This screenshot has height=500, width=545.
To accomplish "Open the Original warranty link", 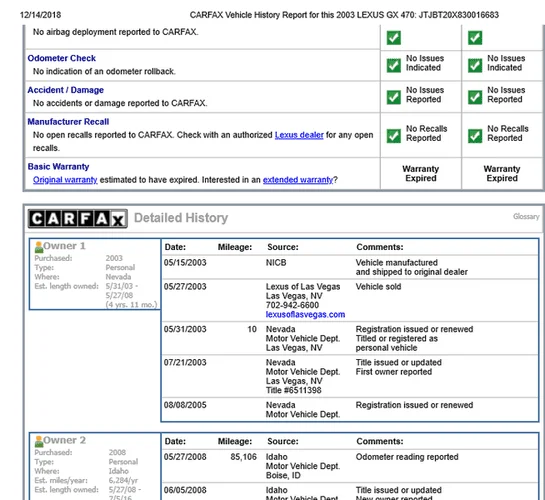I will coord(65,180).
